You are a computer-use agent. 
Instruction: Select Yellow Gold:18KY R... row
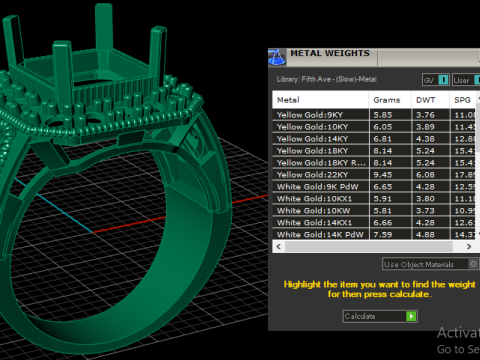tap(374, 163)
